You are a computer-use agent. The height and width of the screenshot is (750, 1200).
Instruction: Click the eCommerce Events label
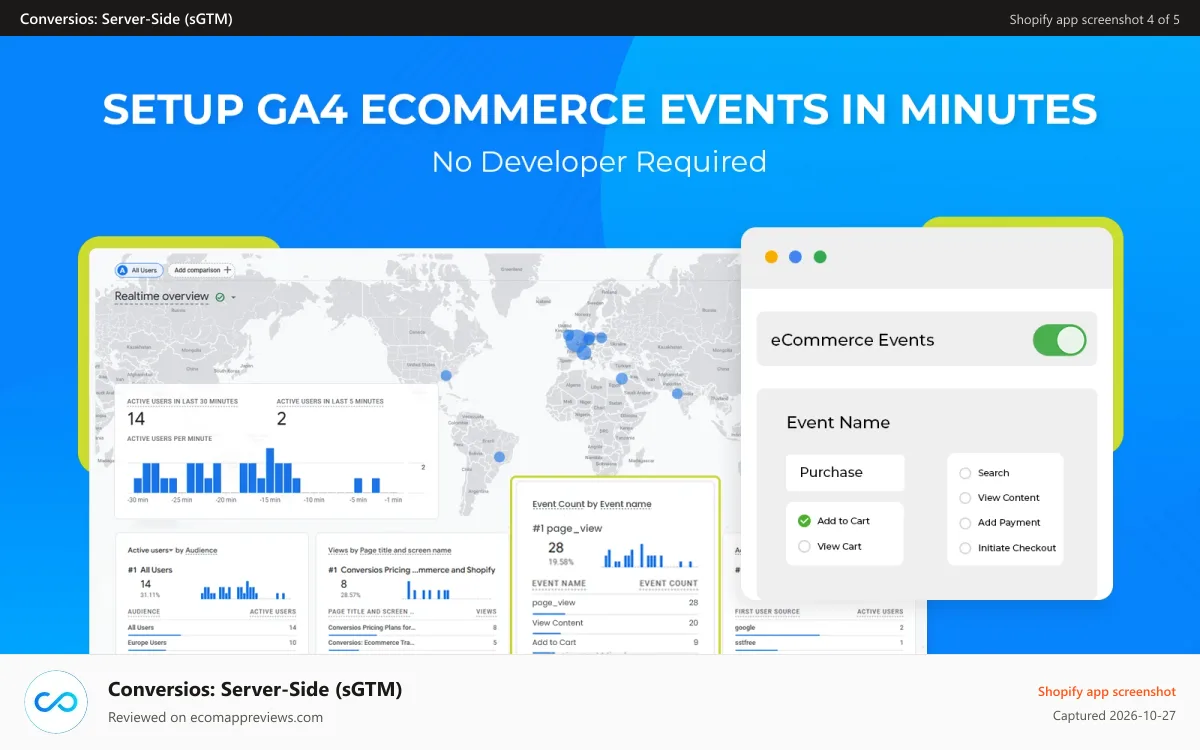[852, 340]
